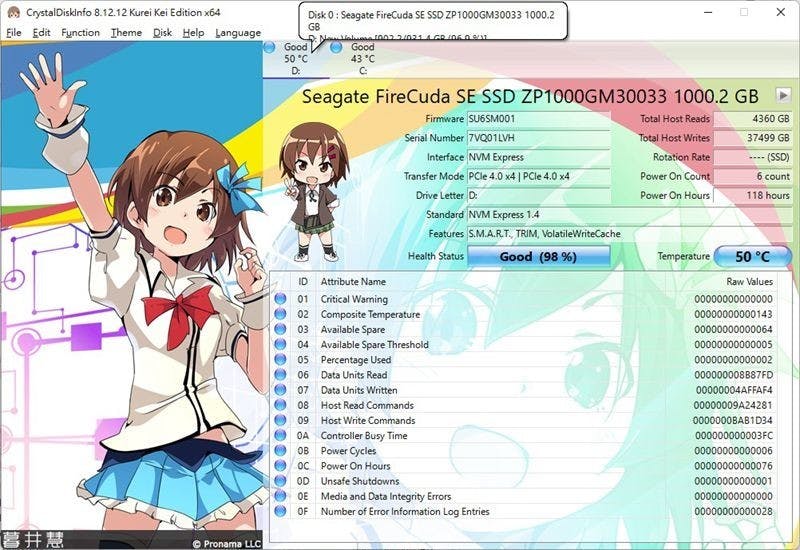
Task: Click the ID column header
Action: pos(303,282)
